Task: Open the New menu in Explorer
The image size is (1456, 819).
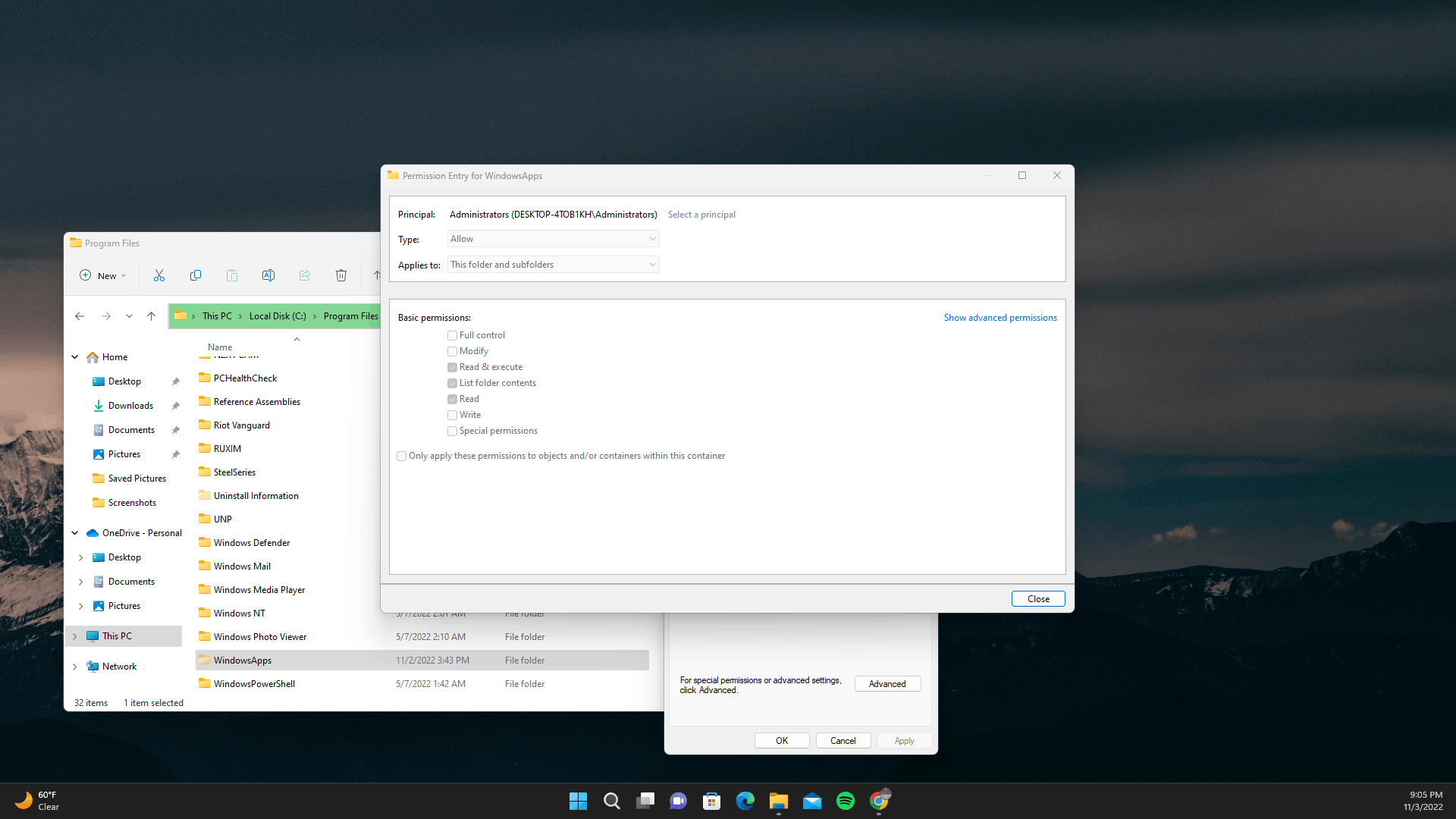Action: [103, 275]
